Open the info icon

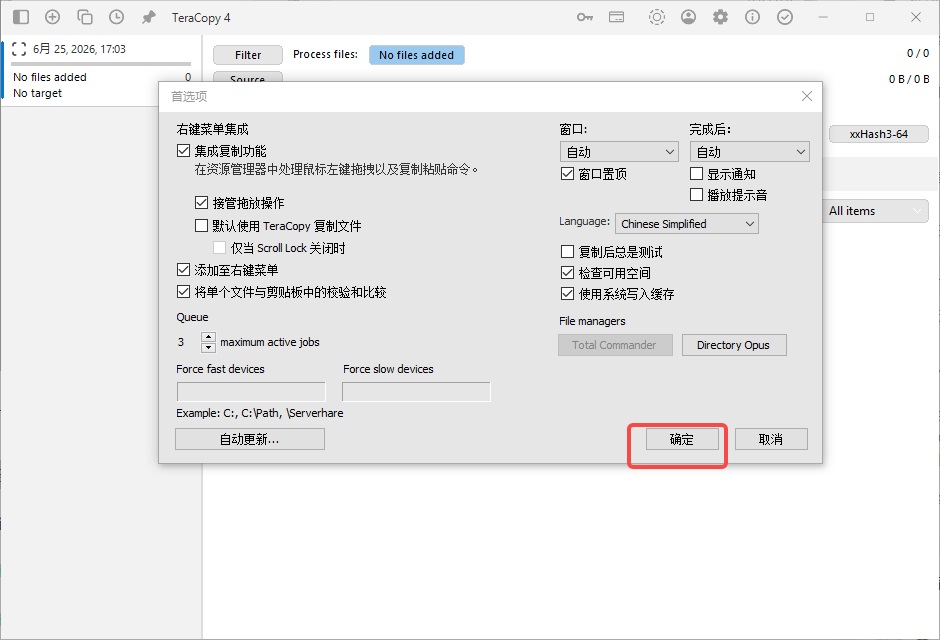tap(752, 17)
